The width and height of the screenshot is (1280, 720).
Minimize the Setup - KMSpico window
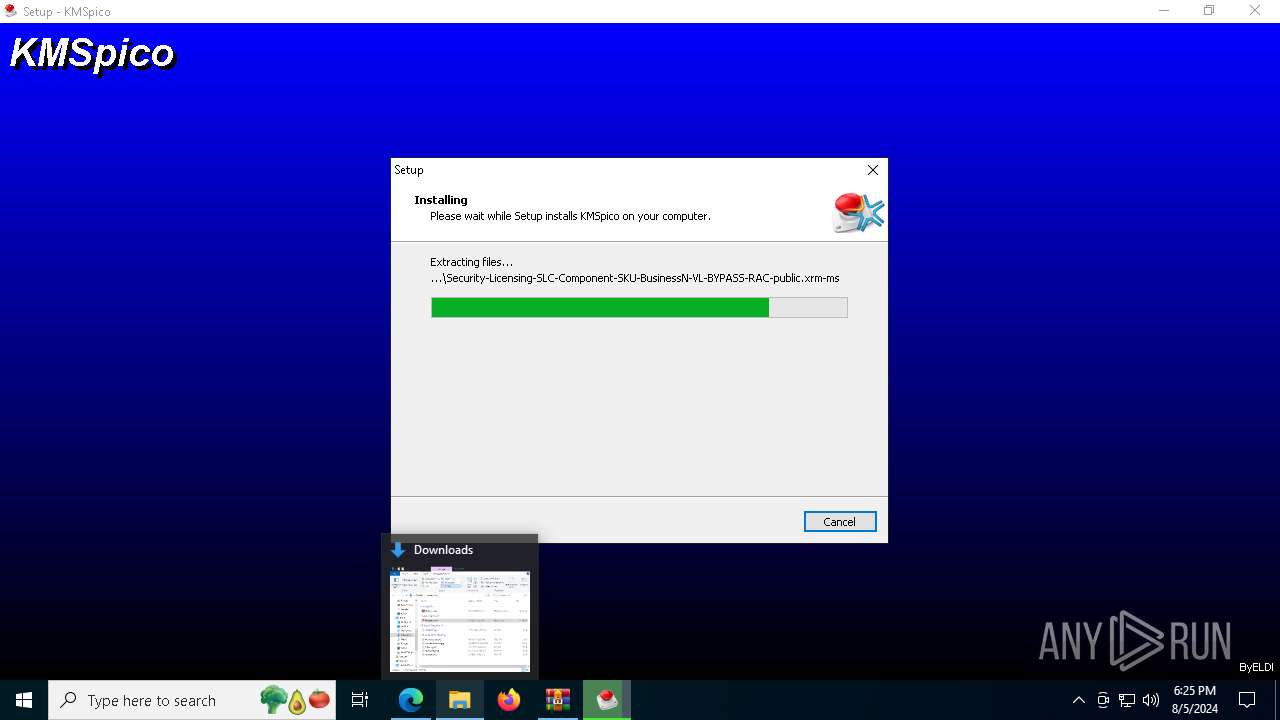1164,11
